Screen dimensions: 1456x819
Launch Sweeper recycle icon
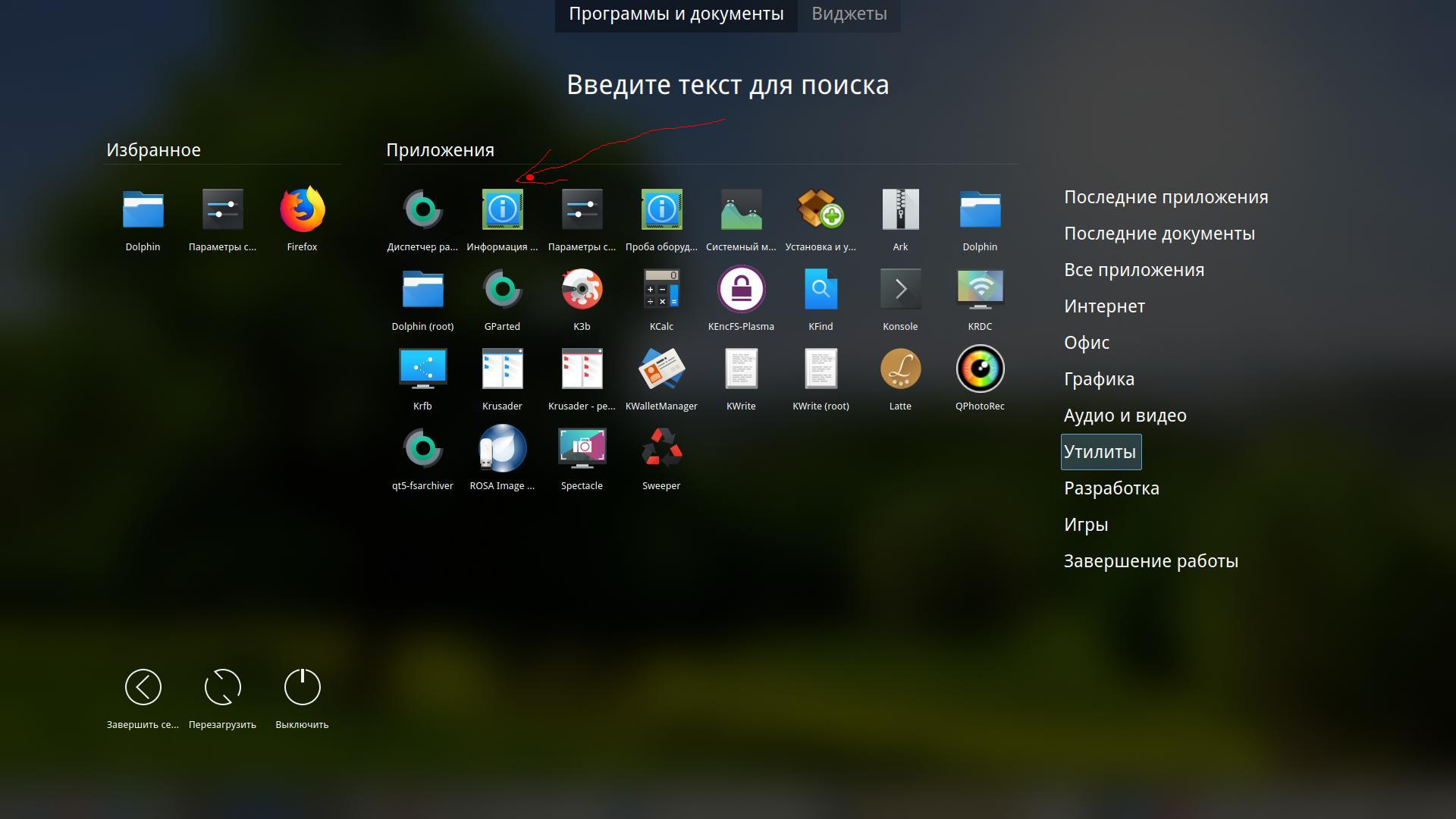click(x=661, y=450)
